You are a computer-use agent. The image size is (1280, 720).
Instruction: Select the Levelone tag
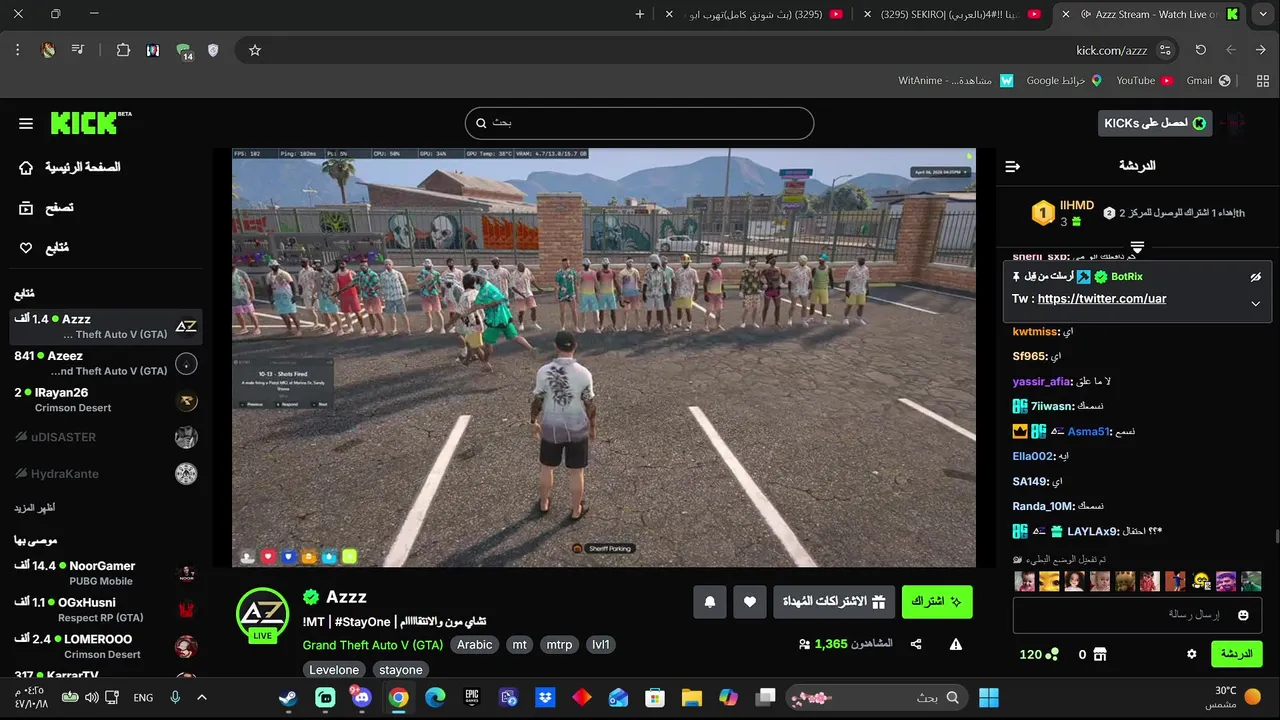tap(334, 670)
